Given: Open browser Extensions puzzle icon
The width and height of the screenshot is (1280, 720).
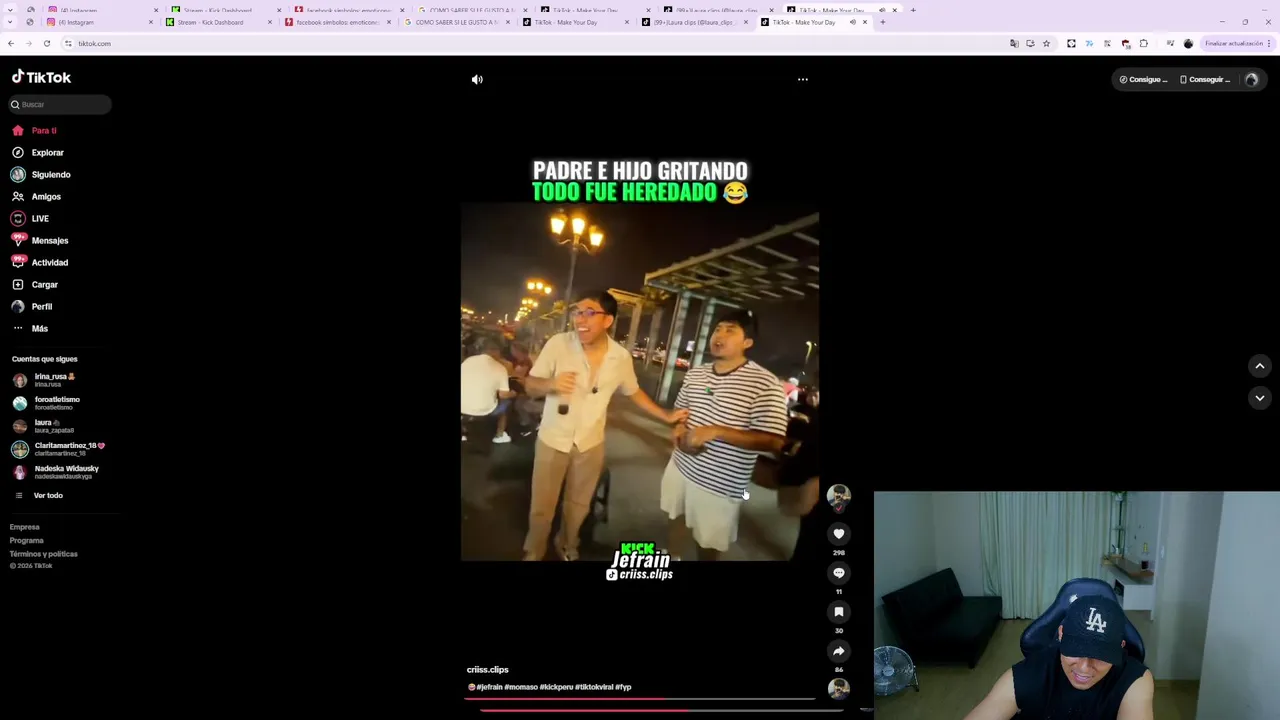Looking at the screenshot, I should click(x=1143, y=43).
